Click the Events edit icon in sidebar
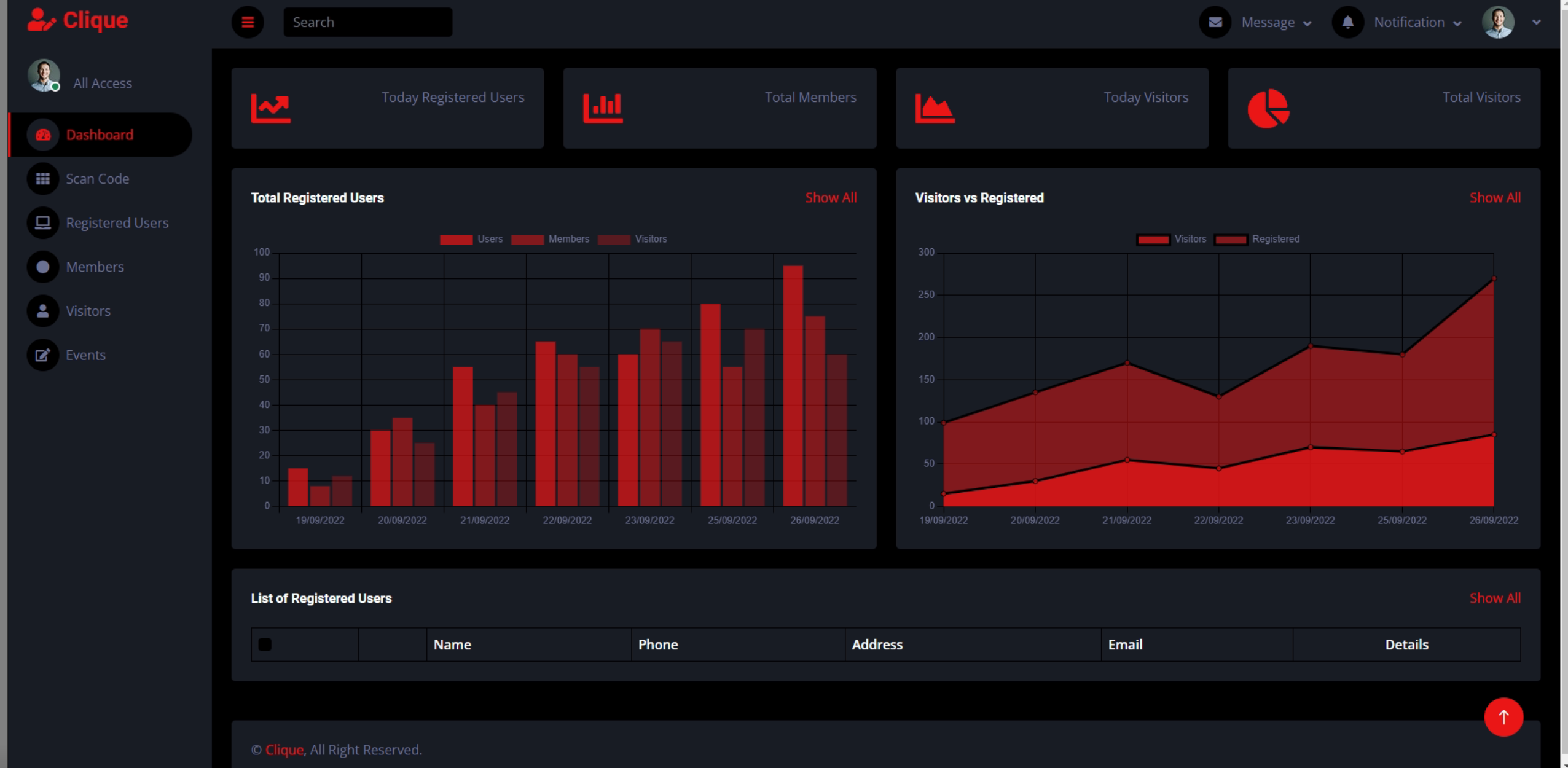1568x768 pixels. tap(42, 355)
